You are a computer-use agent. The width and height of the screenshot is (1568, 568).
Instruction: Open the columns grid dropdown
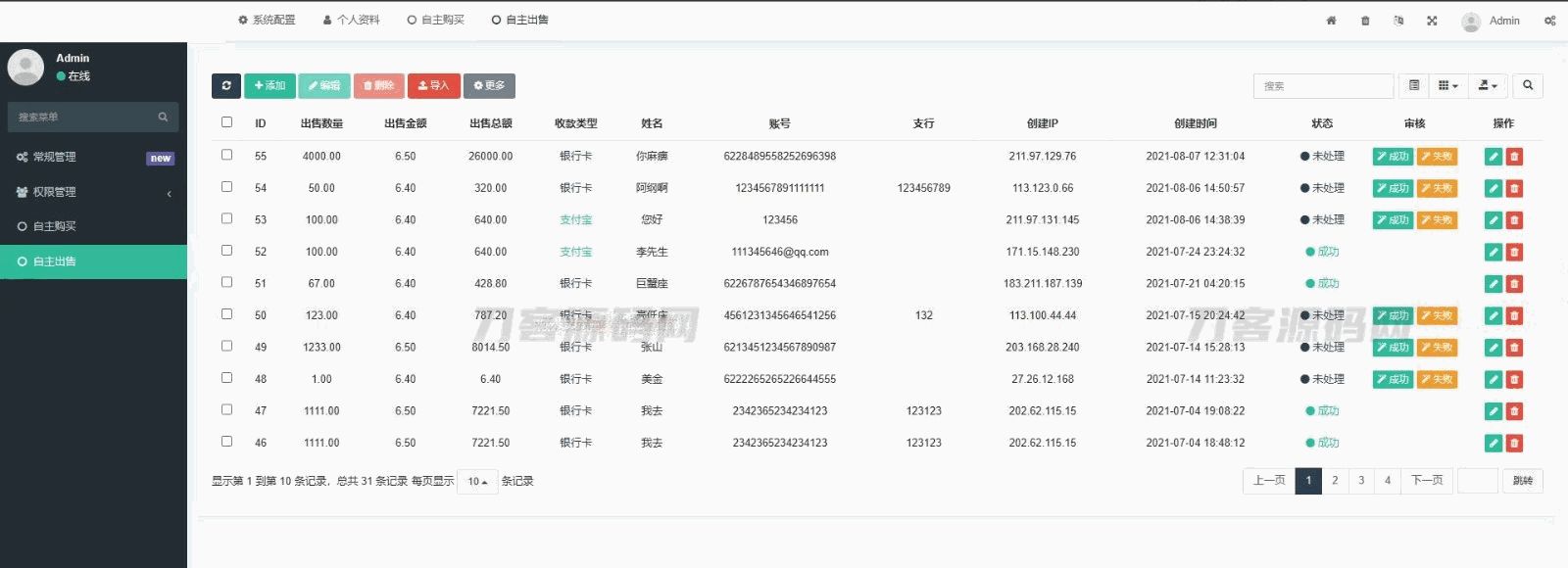pyautogui.click(x=1447, y=86)
